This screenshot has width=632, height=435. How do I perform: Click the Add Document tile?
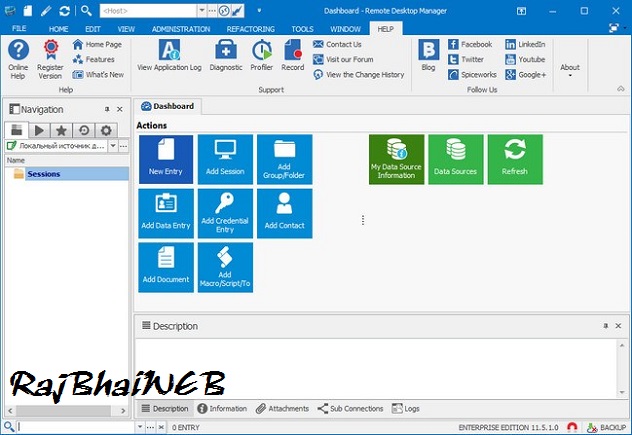(x=166, y=267)
